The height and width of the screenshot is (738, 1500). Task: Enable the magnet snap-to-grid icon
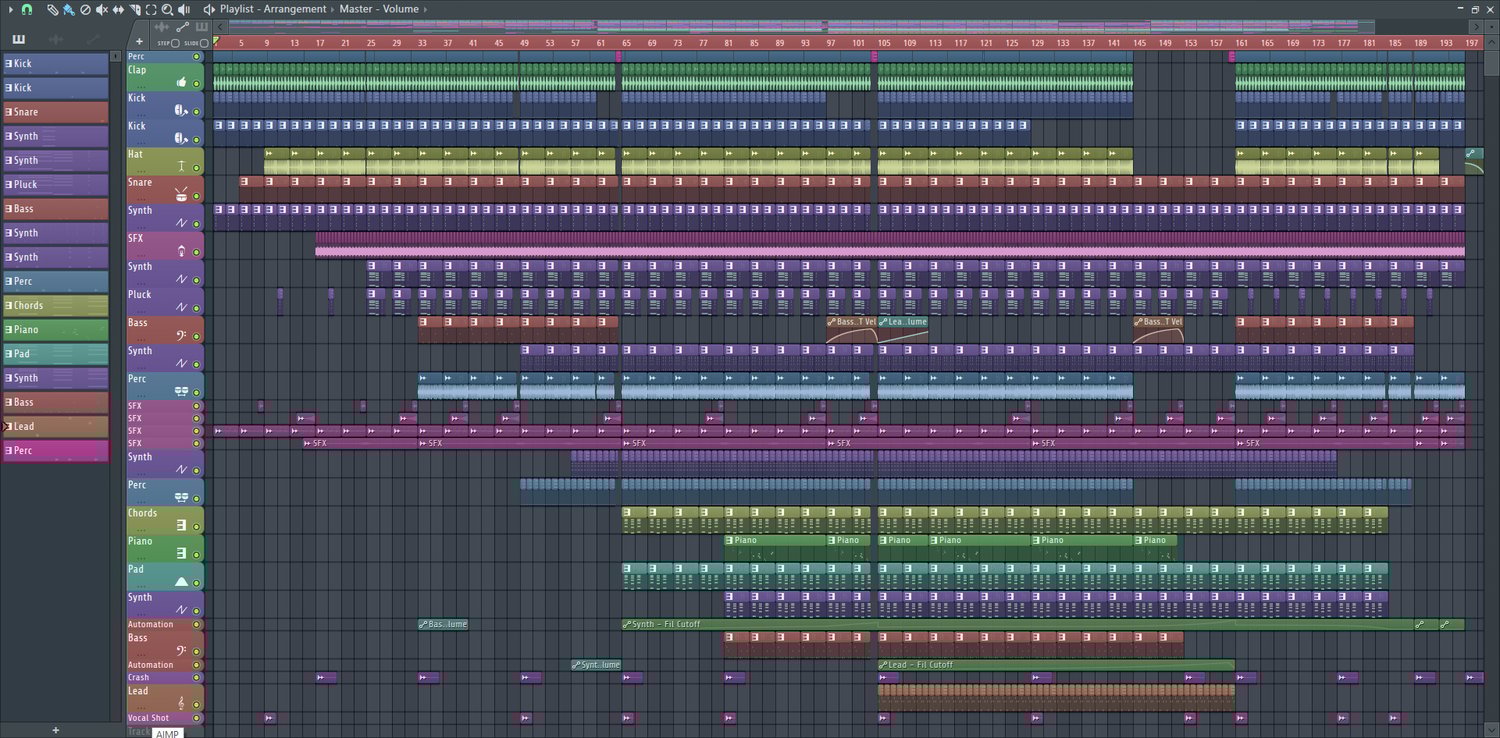(x=26, y=9)
